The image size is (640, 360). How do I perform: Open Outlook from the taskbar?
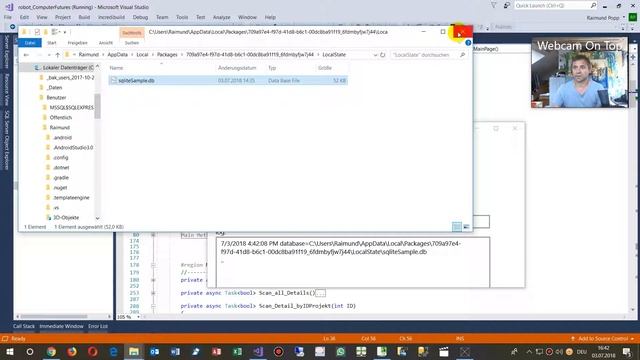pyautogui.click(x=154, y=351)
